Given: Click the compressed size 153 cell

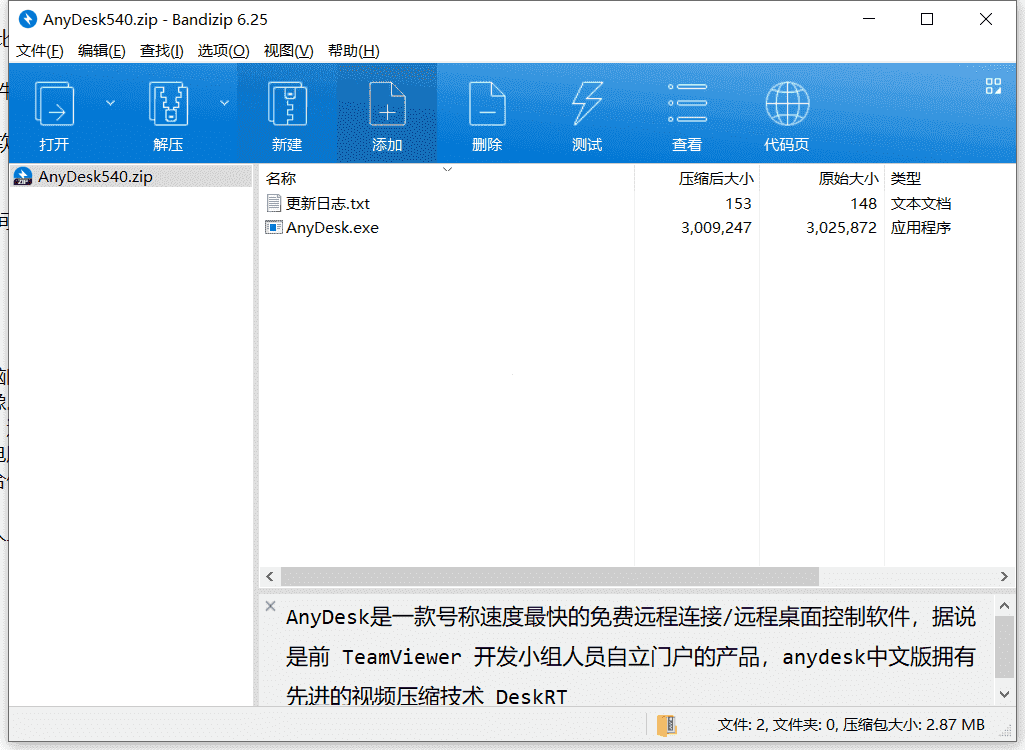Looking at the screenshot, I should tap(738, 203).
